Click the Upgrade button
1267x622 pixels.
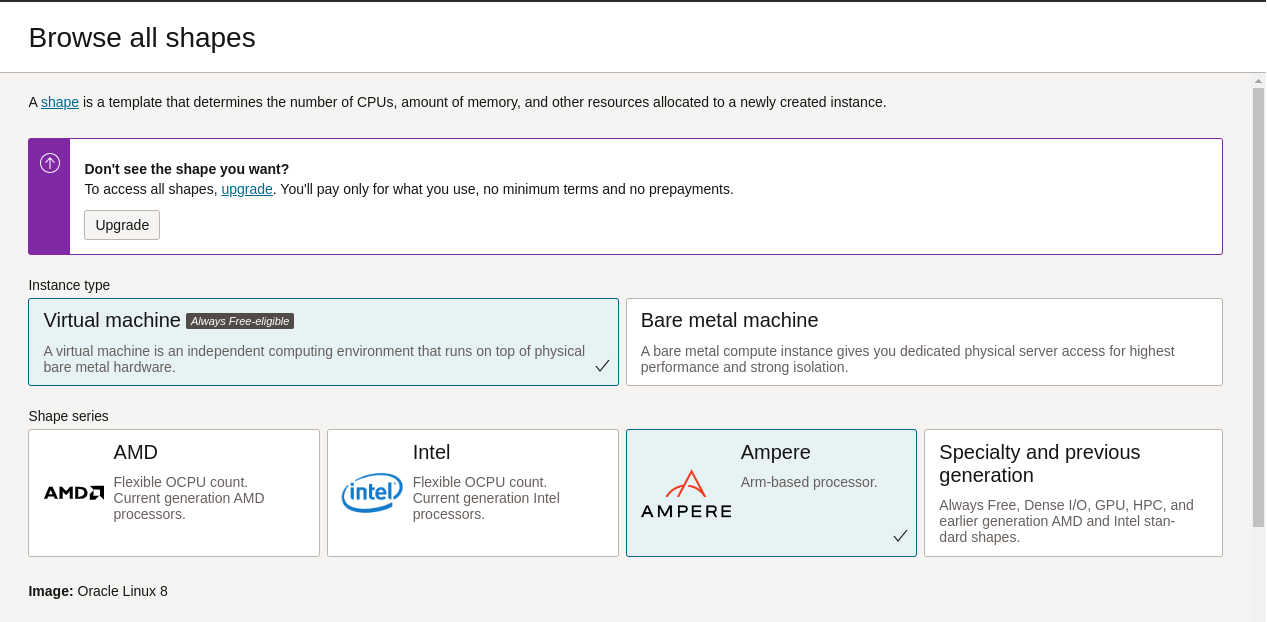[121, 225]
